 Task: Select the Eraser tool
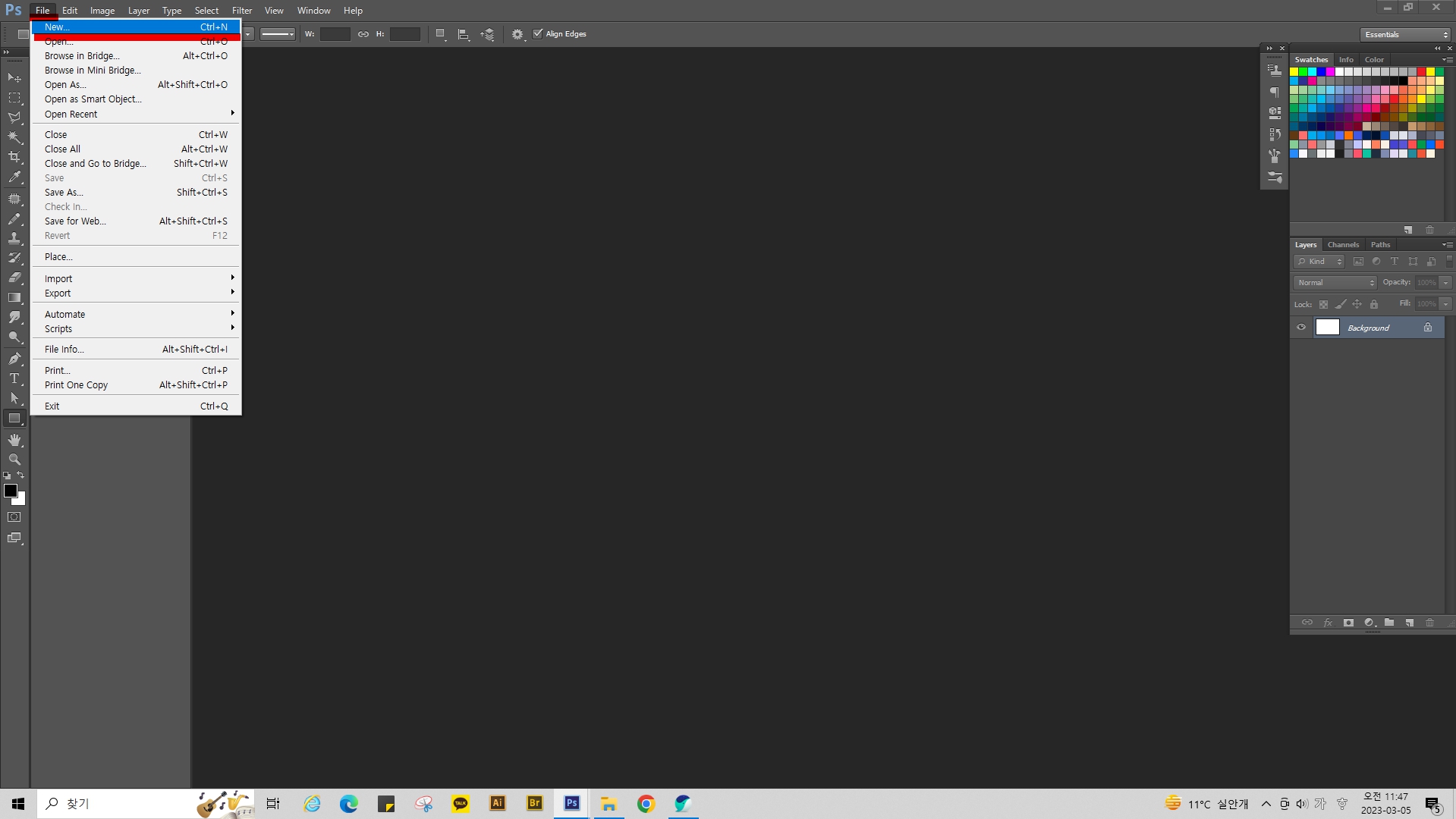14,278
